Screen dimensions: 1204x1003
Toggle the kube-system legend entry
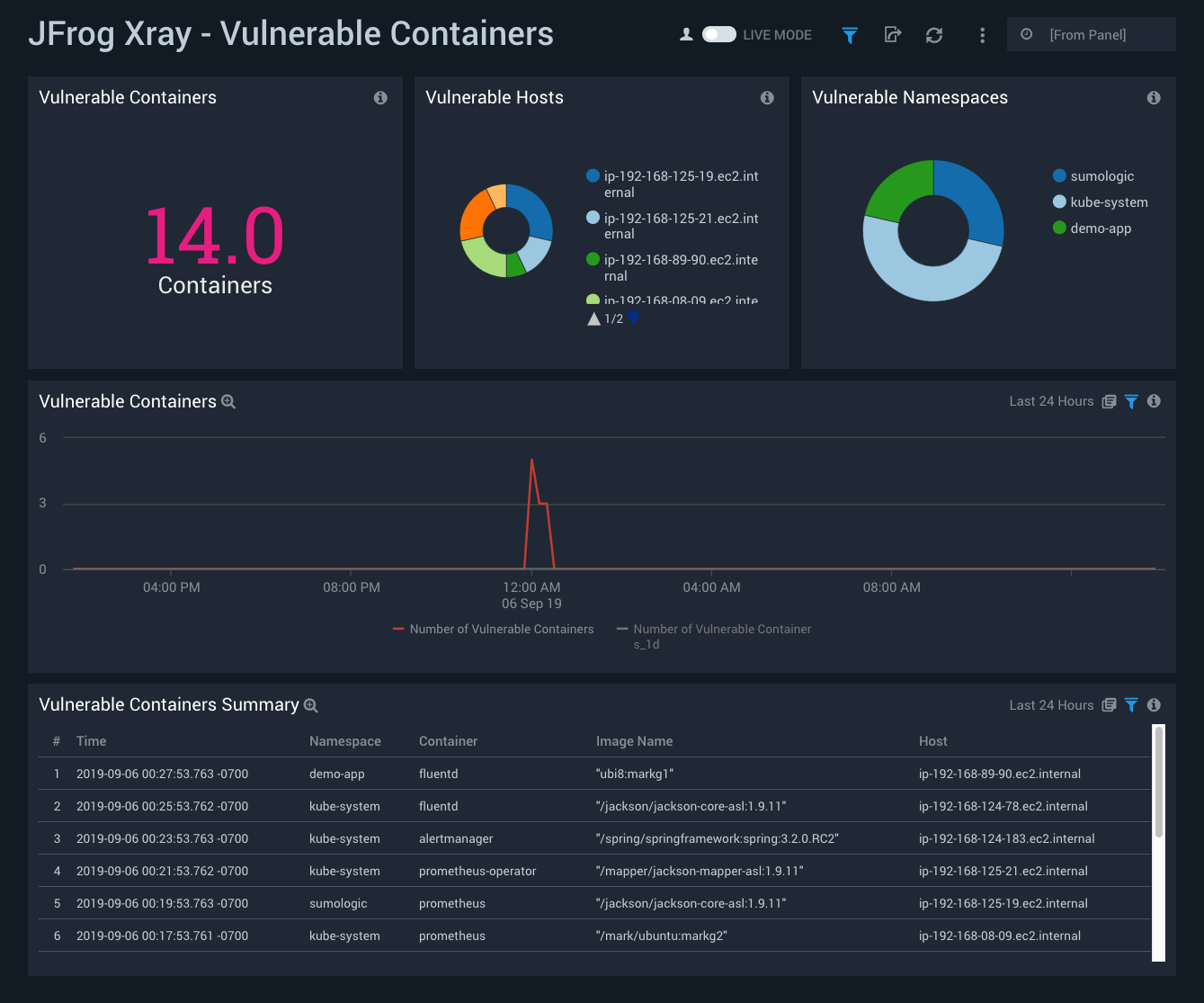(x=1109, y=202)
